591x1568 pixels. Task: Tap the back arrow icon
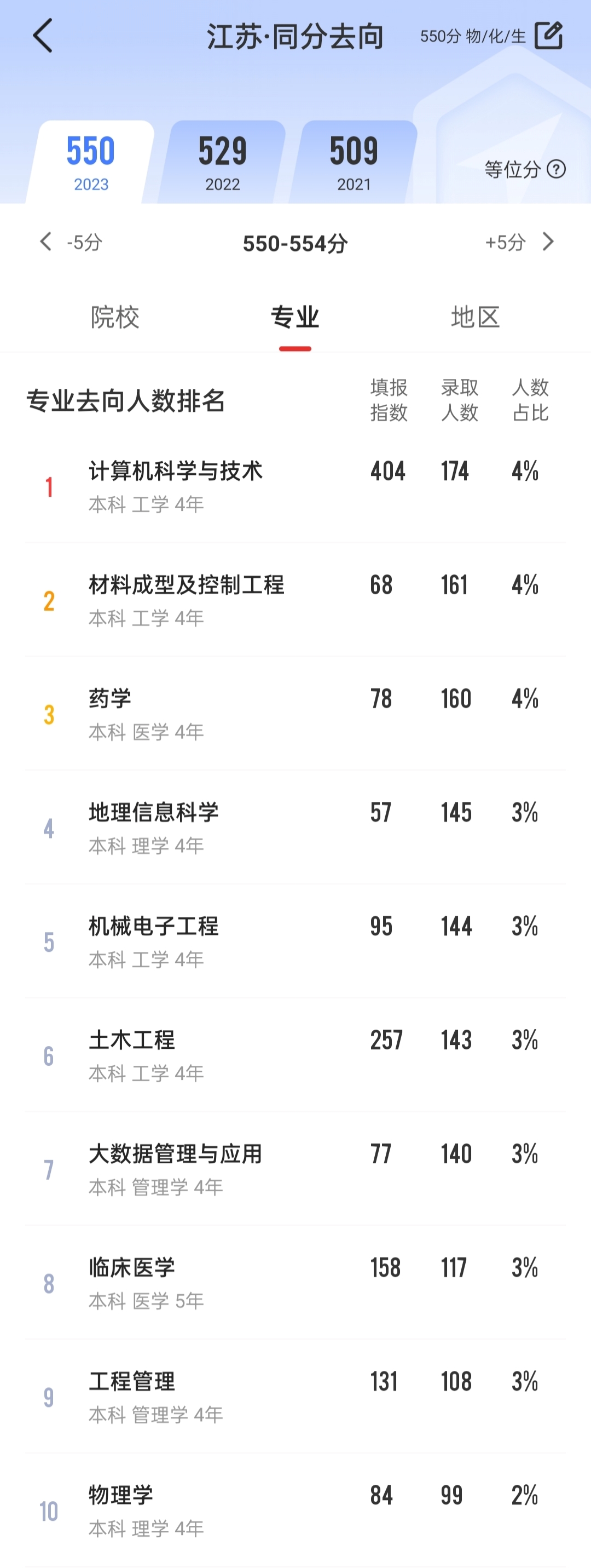43,36
